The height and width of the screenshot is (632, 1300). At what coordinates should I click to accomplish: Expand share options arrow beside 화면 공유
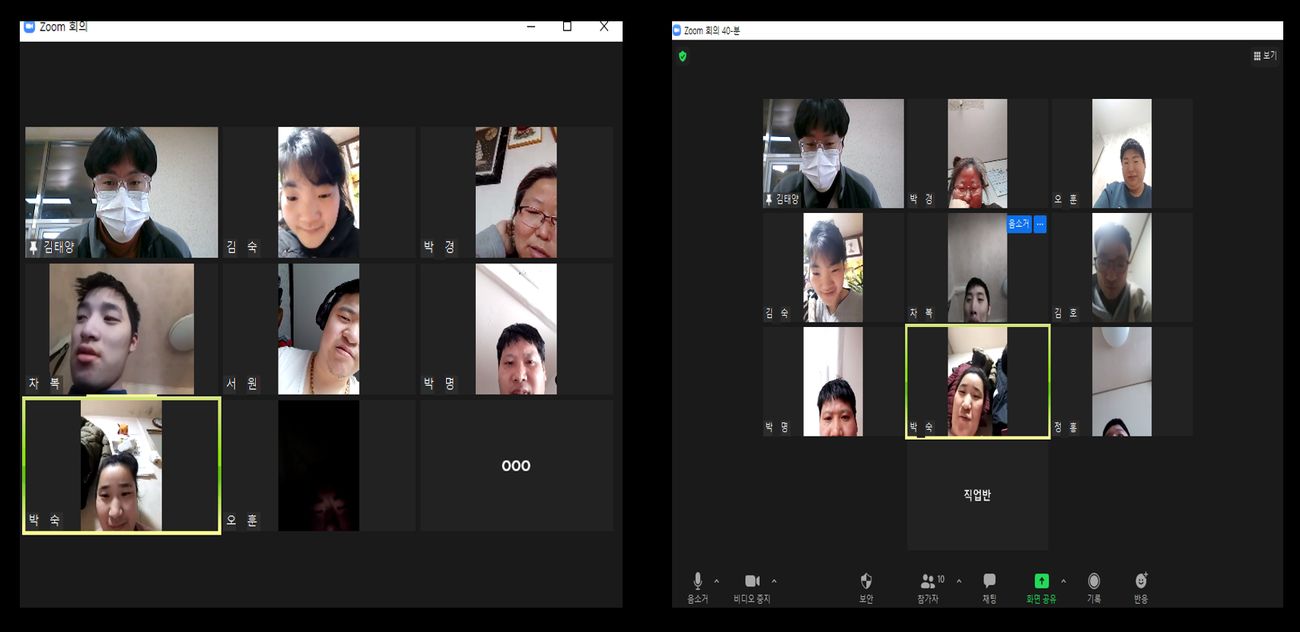tap(1063, 581)
